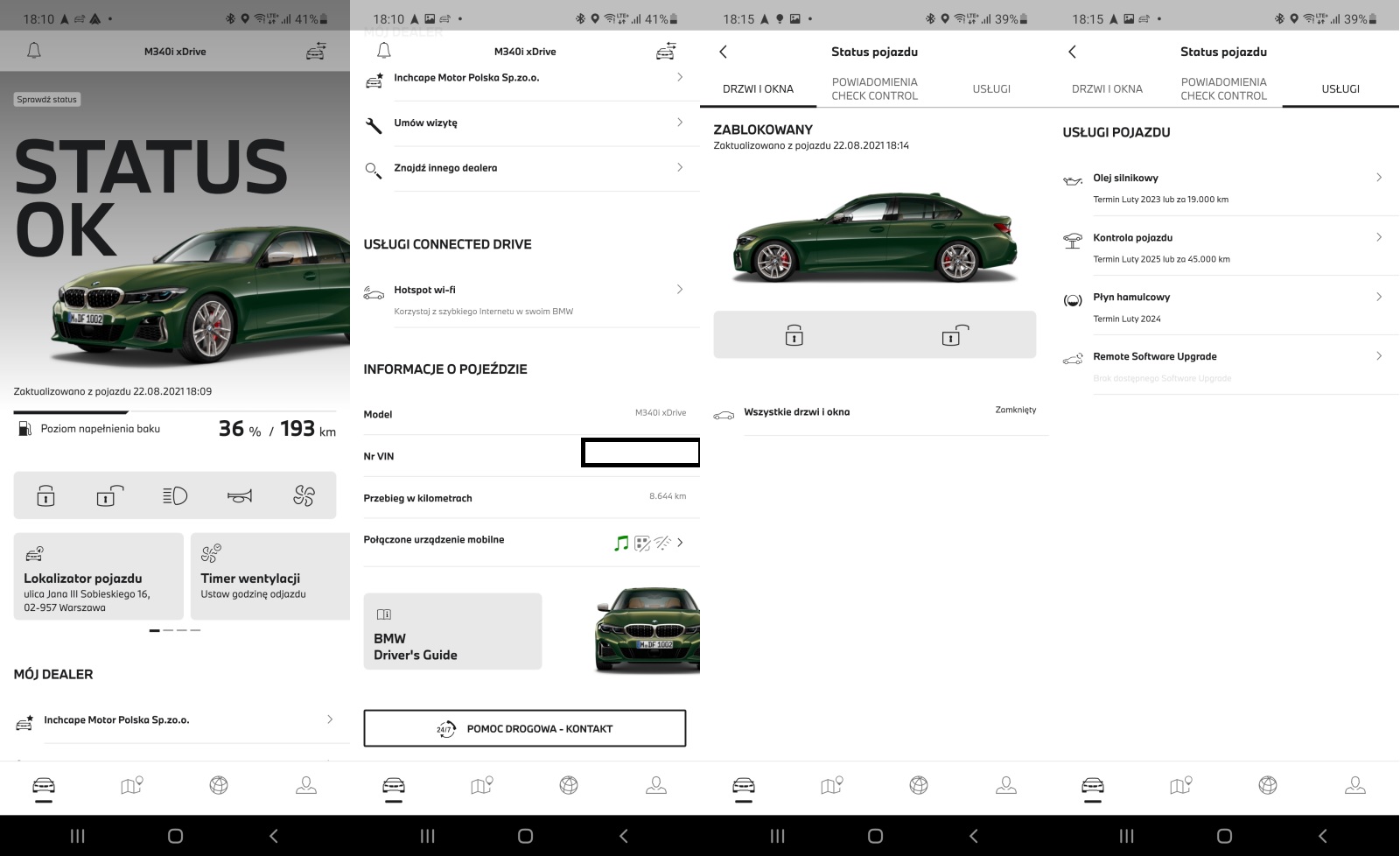This screenshot has height=856, width=1400.
Task: Open bell icon on Informacje o pojeździe screen
Action: pyautogui.click(x=384, y=51)
